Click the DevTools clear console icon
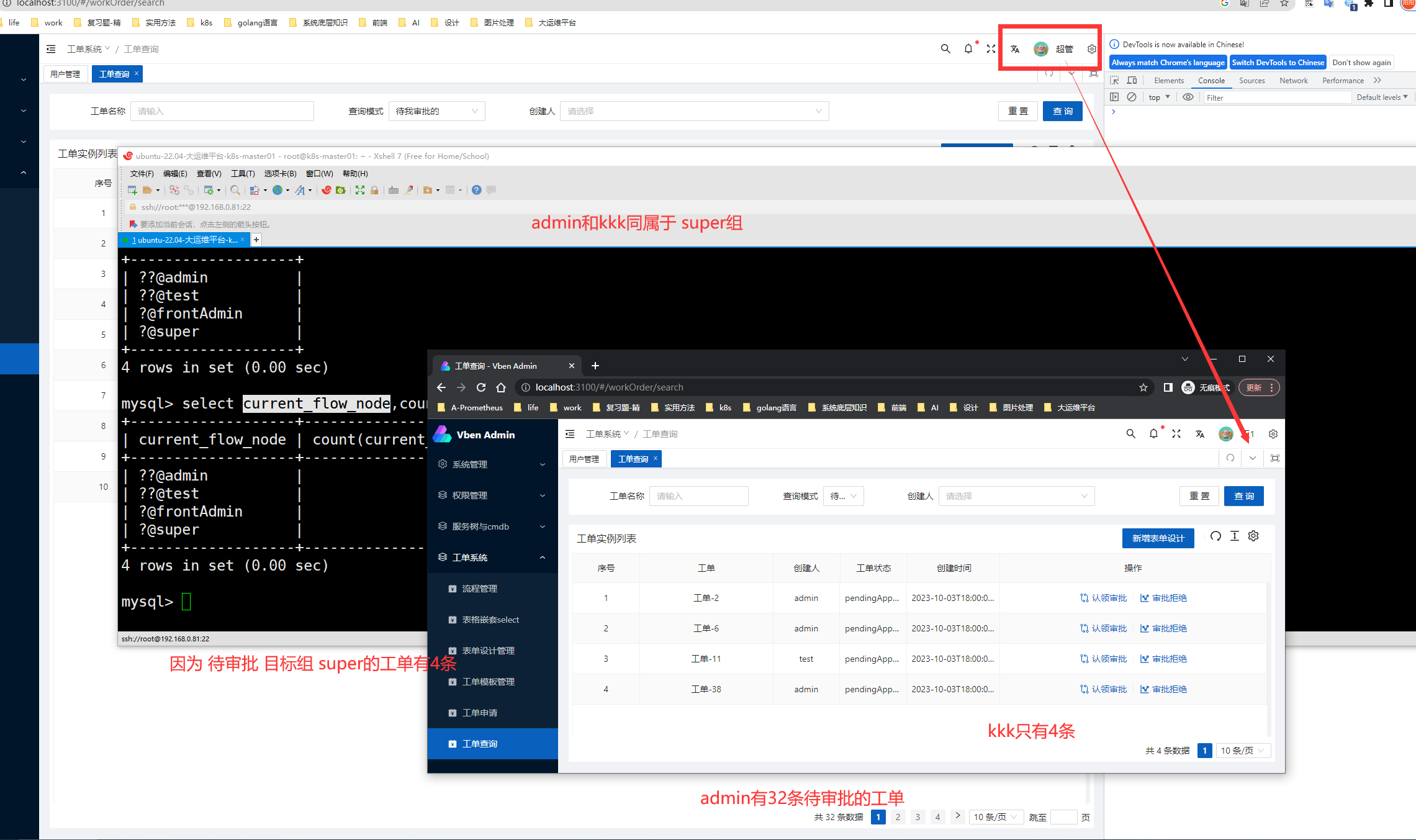Viewport: 1416px width, 840px height. click(x=1132, y=97)
